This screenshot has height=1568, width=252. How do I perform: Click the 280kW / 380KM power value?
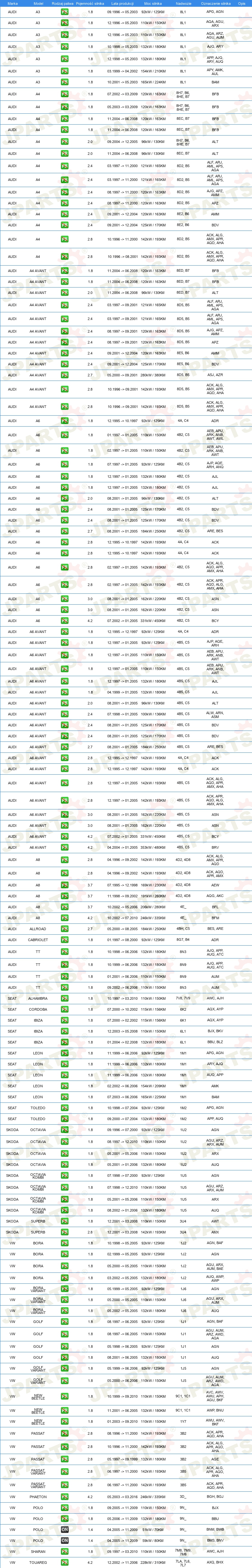[x=153, y=375]
